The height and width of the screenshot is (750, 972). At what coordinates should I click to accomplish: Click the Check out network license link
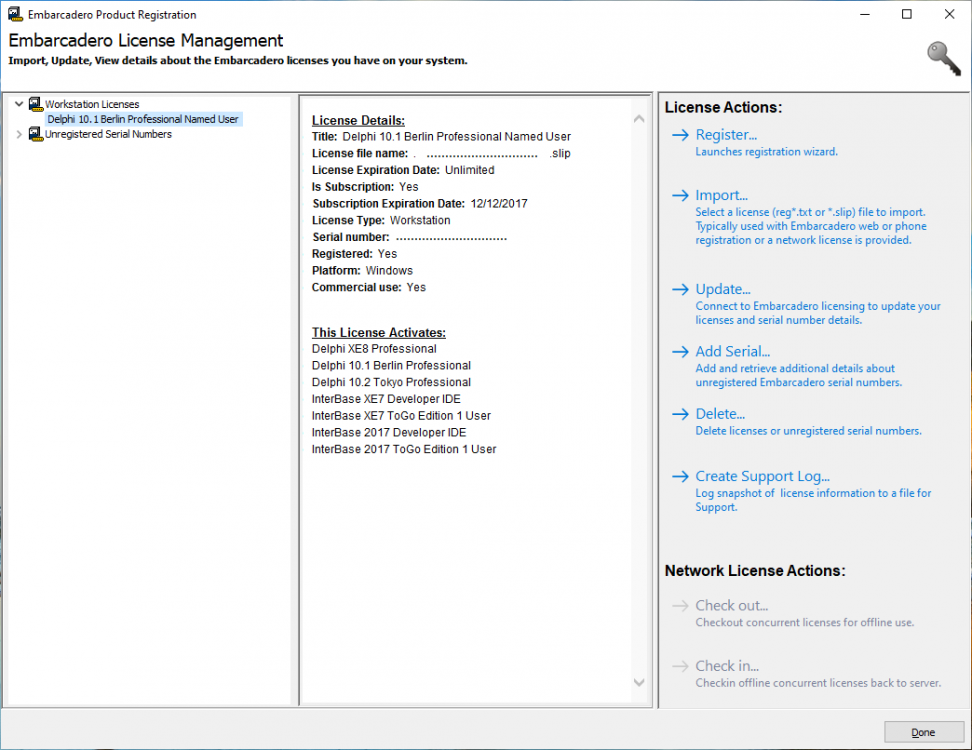[x=731, y=606]
